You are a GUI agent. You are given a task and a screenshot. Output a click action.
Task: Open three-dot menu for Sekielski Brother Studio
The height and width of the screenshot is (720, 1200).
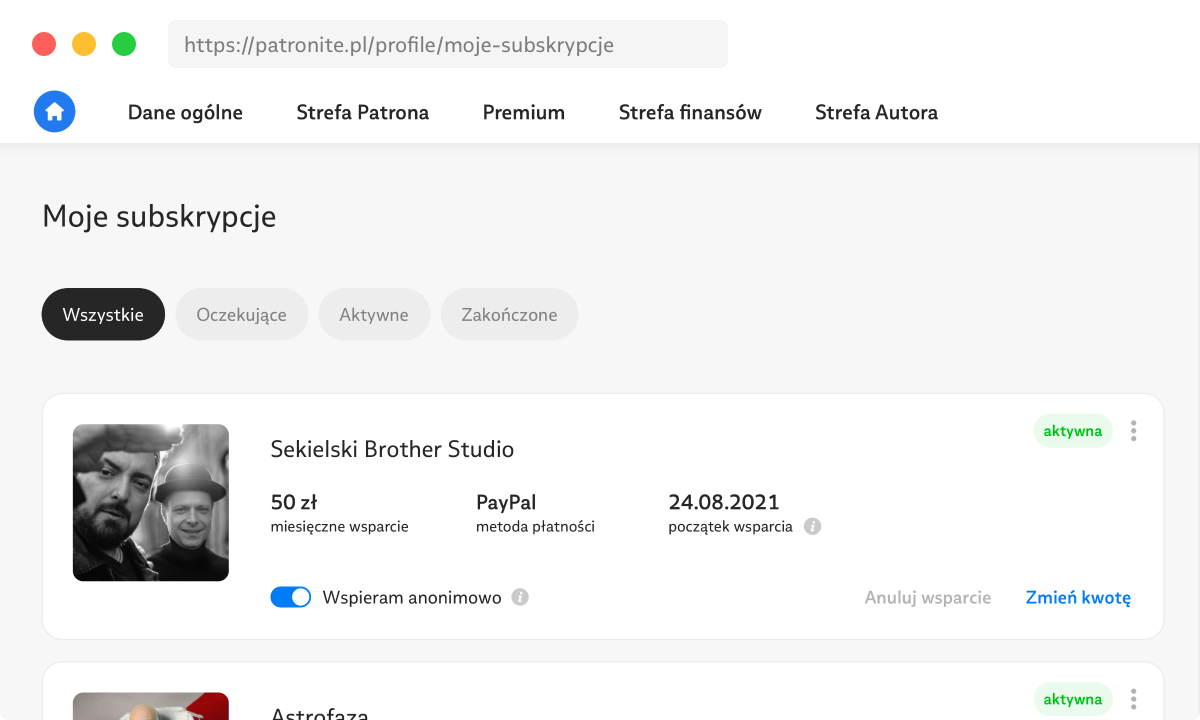point(1133,431)
